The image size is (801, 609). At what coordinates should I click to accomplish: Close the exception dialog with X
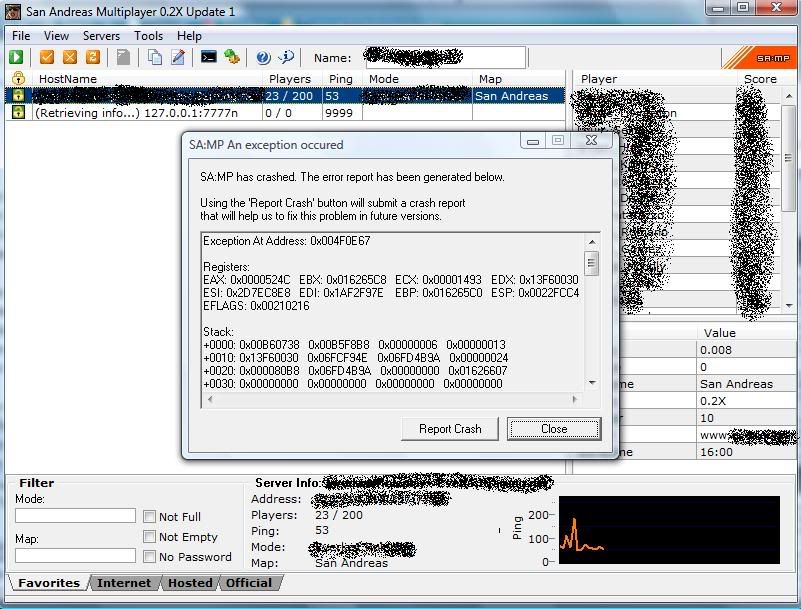click(591, 140)
